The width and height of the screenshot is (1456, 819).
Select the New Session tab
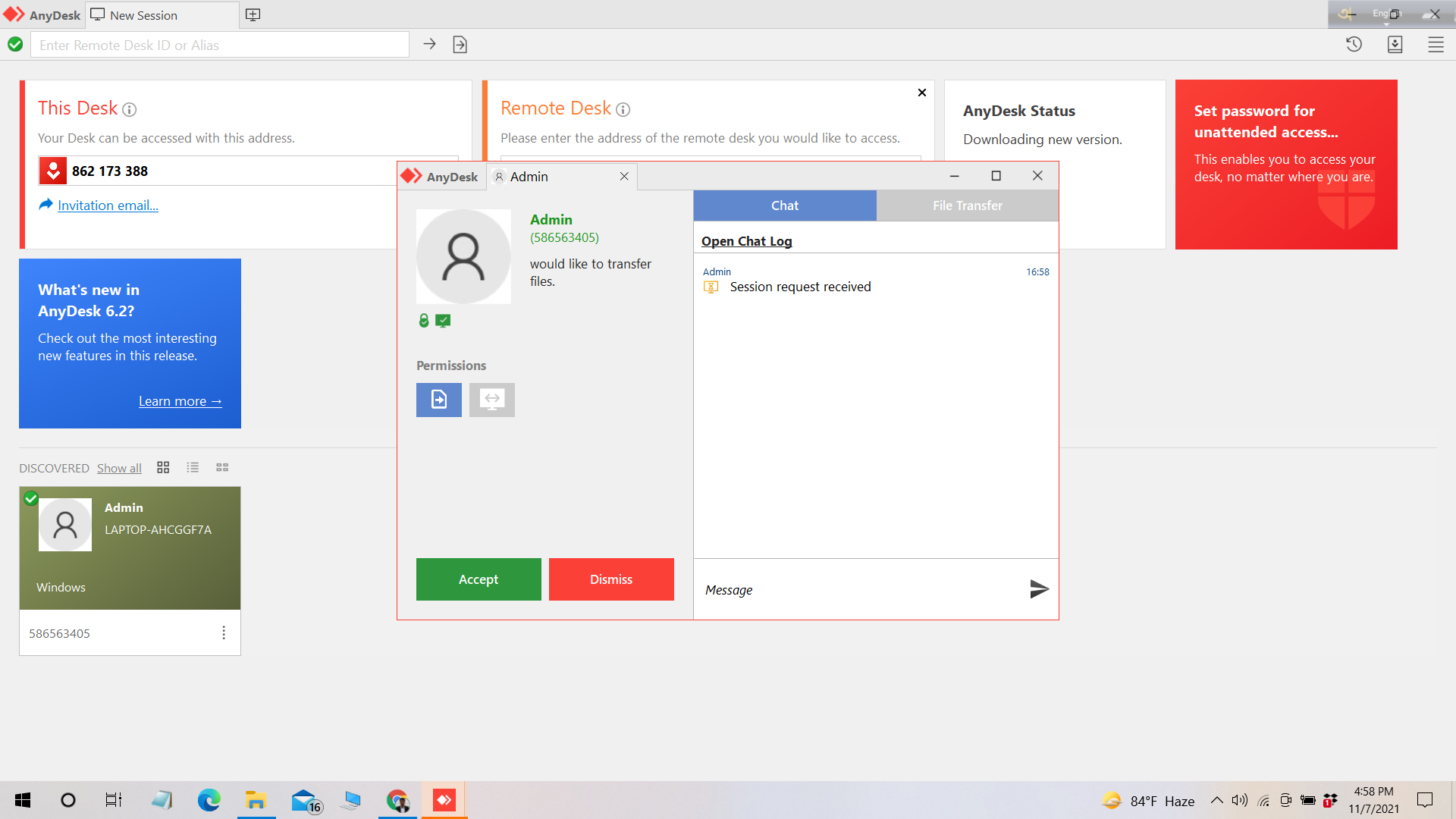click(x=162, y=15)
